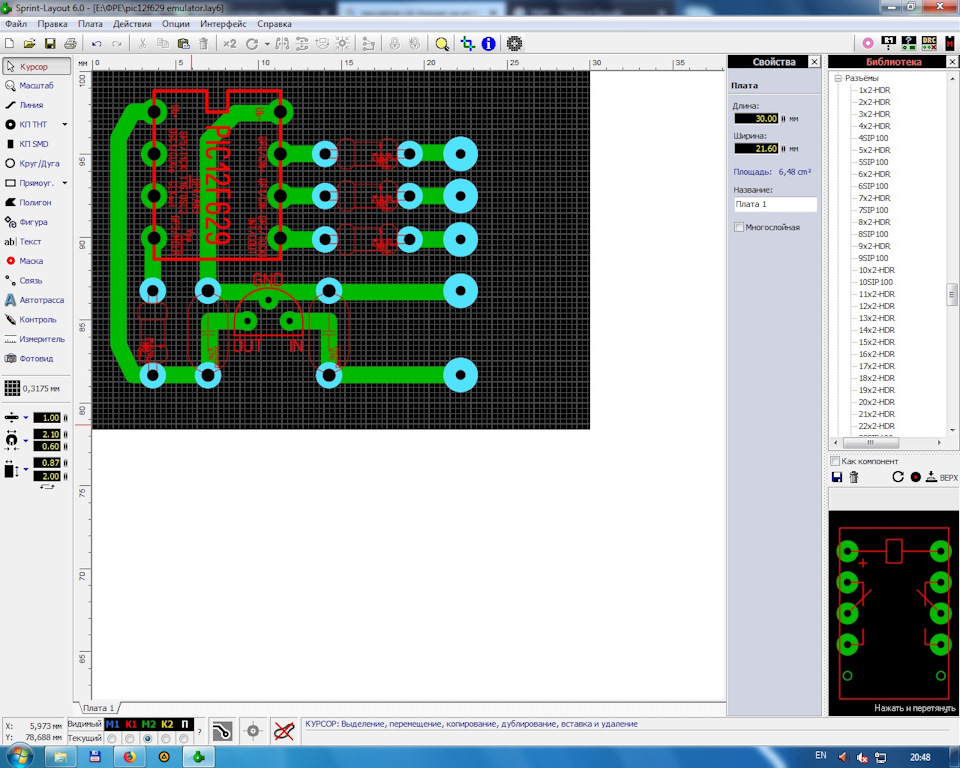This screenshot has height=768, width=960.
Task: Toggle visibility of M1 layer
Action: 113,724
